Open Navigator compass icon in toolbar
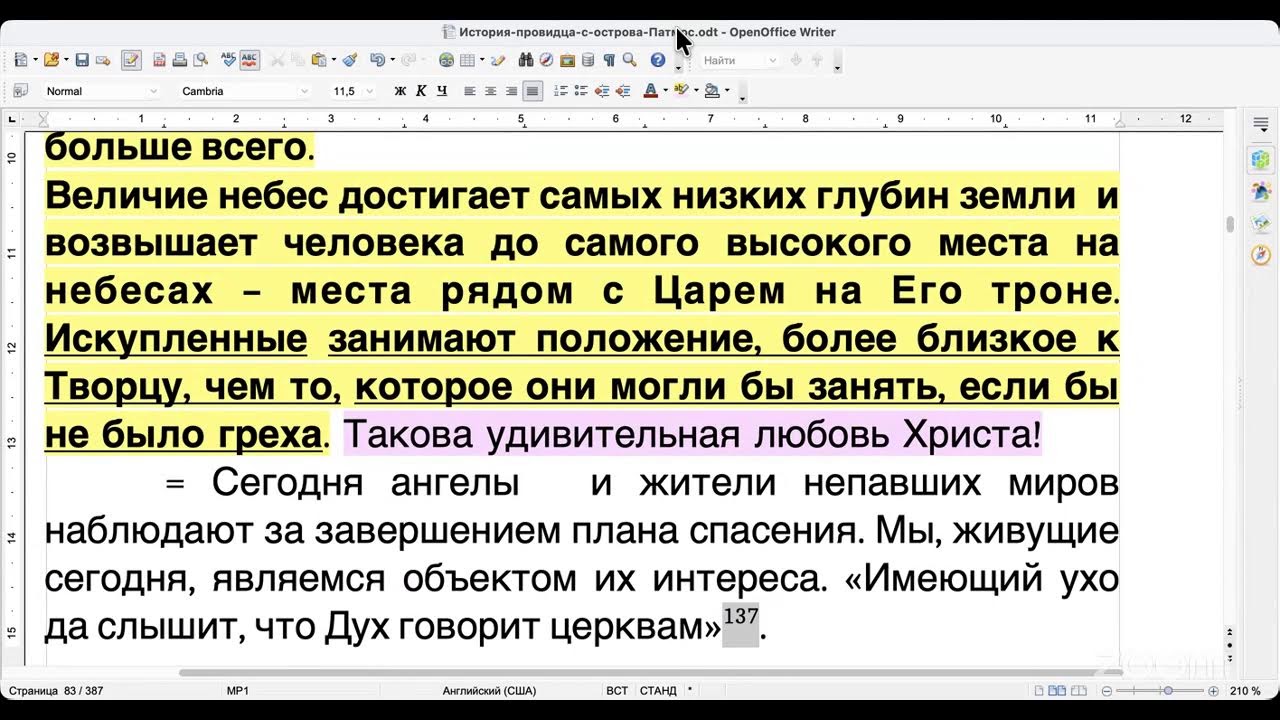The height and width of the screenshot is (720, 1280). pos(546,60)
